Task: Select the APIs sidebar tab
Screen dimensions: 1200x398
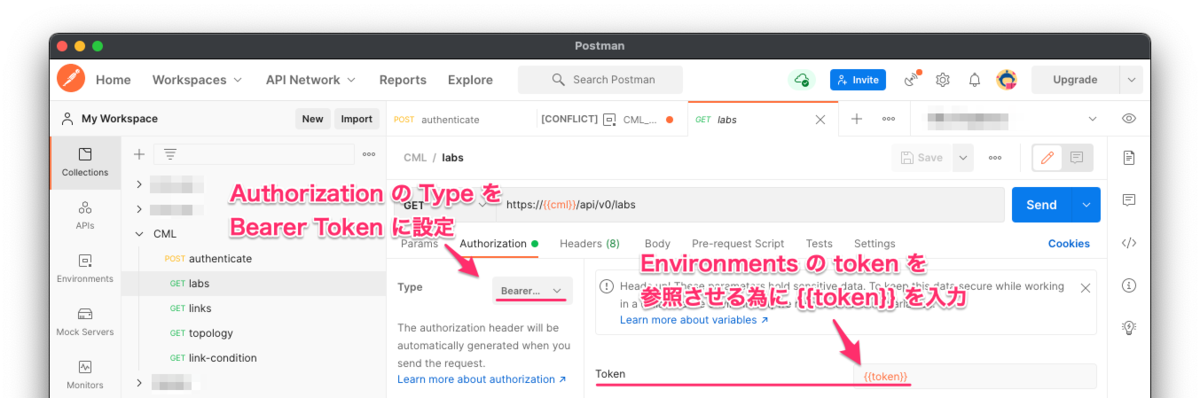Action: [x=85, y=216]
